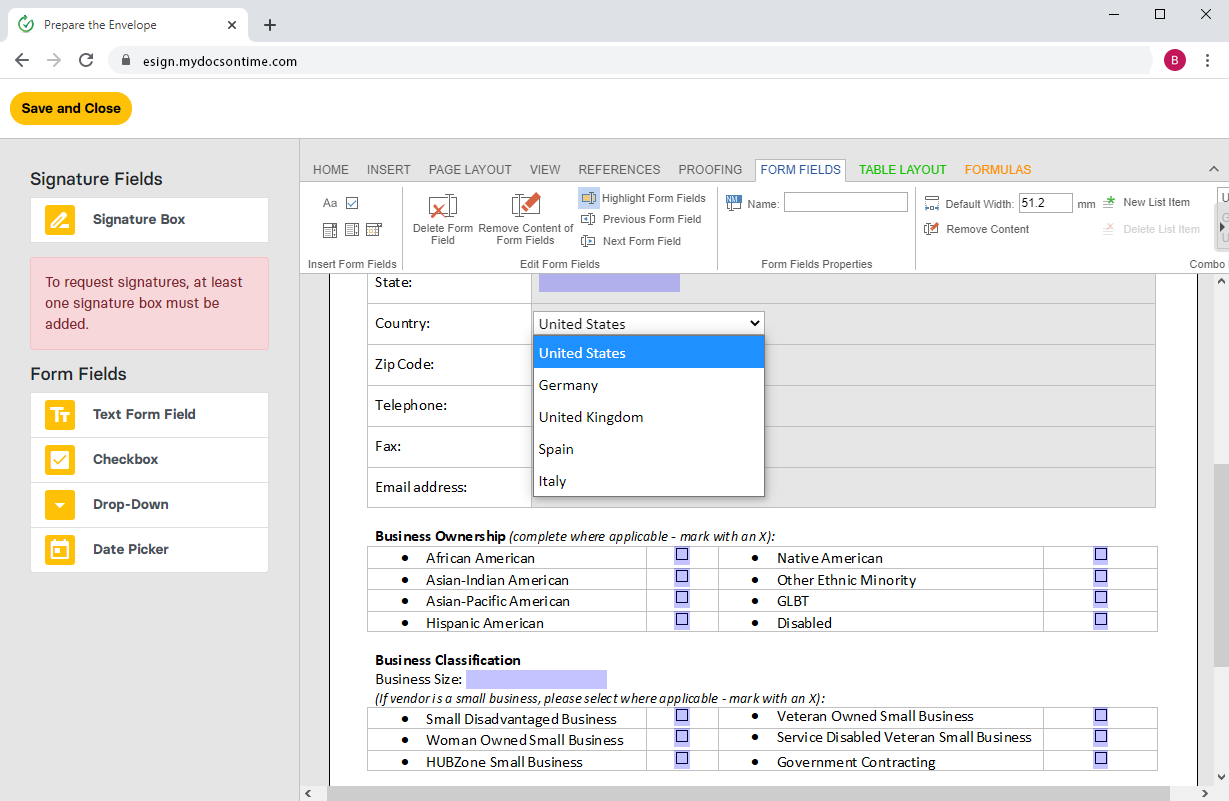Click the Save and Close button
1229x801 pixels.
click(x=71, y=109)
